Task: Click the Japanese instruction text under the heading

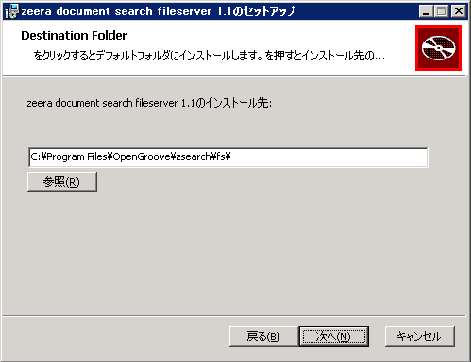Action: click(x=209, y=55)
